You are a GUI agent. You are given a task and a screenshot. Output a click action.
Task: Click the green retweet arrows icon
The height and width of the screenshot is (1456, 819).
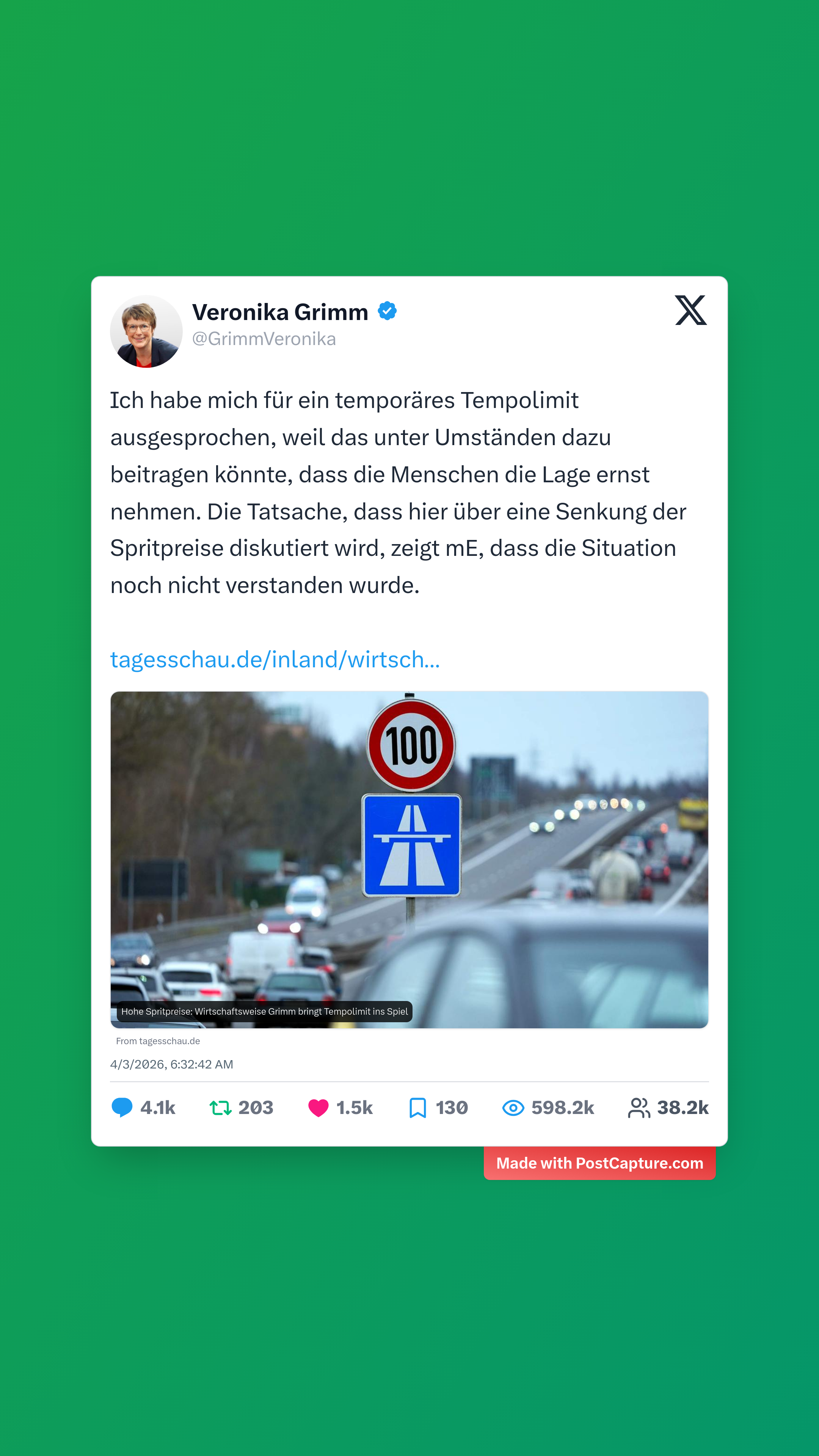click(220, 1108)
